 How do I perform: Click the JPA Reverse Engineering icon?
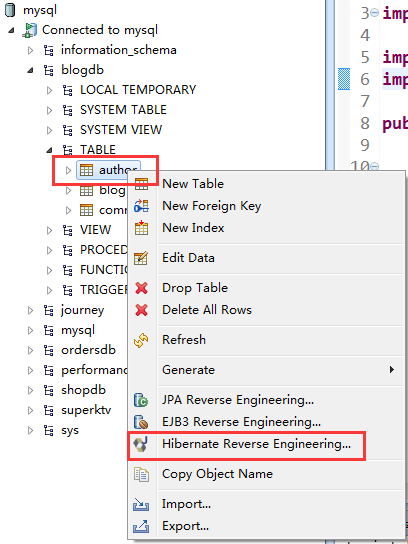[141, 400]
